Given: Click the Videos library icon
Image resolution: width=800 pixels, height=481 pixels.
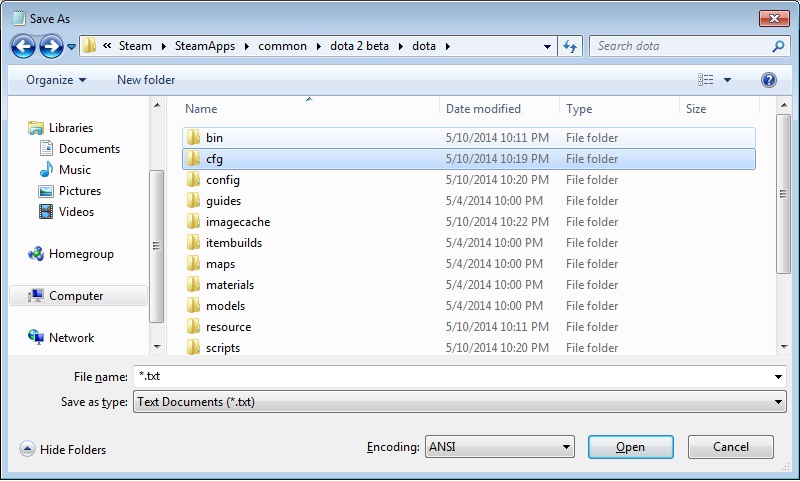Looking at the screenshot, I should pos(46,212).
